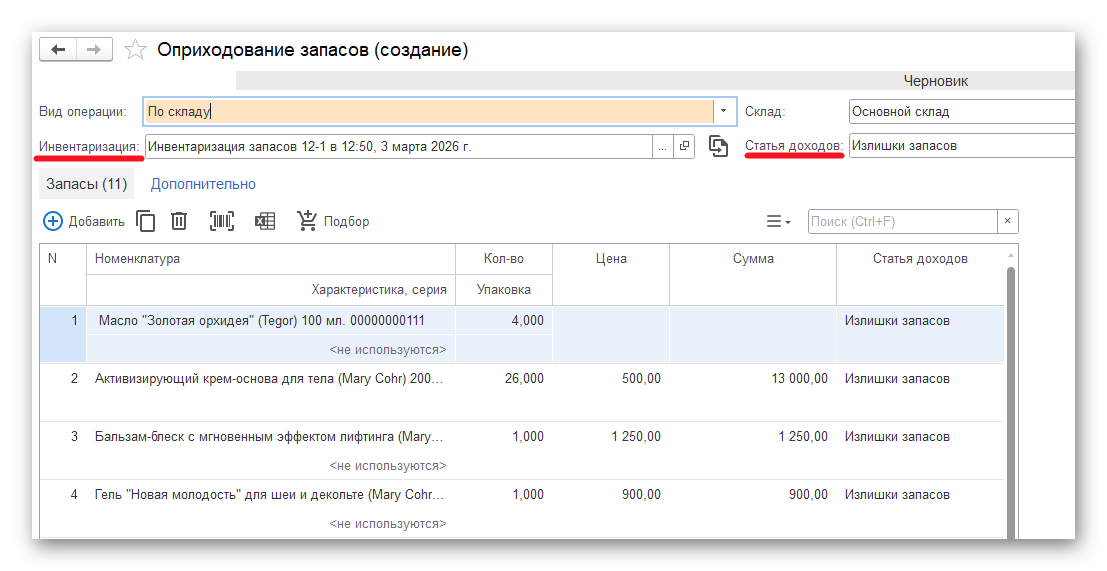Click the forward navigation arrow
Screen dimensions: 1107x571
click(94, 50)
